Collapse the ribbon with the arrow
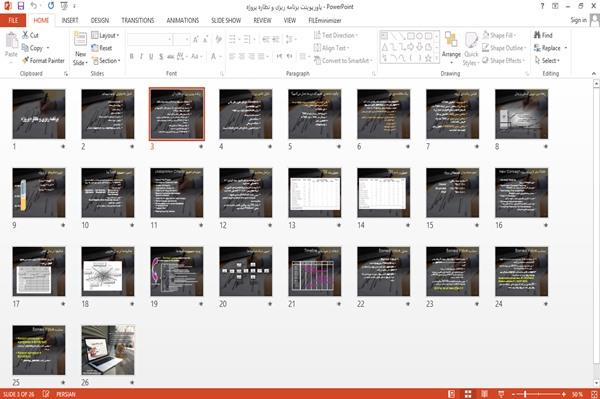Screen dimensions: 600x399 [594, 73]
